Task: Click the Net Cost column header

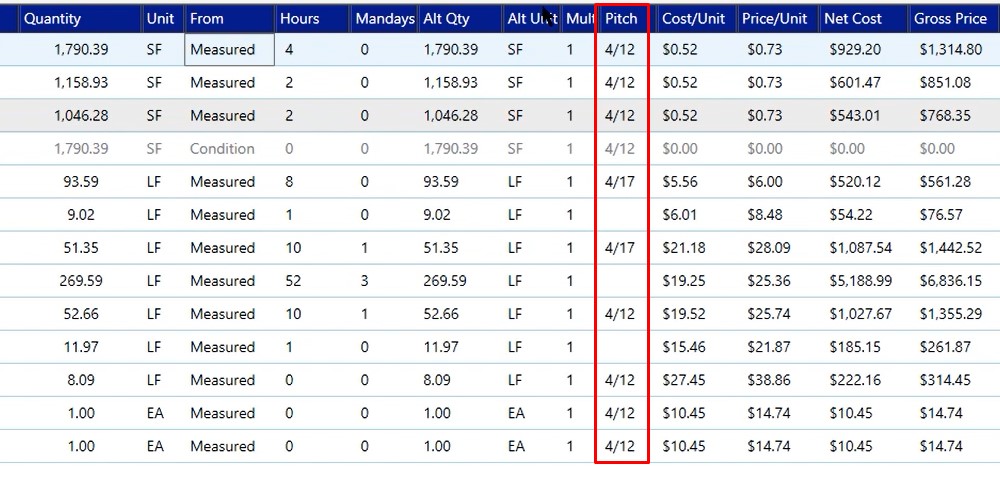Action: pos(864,18)
